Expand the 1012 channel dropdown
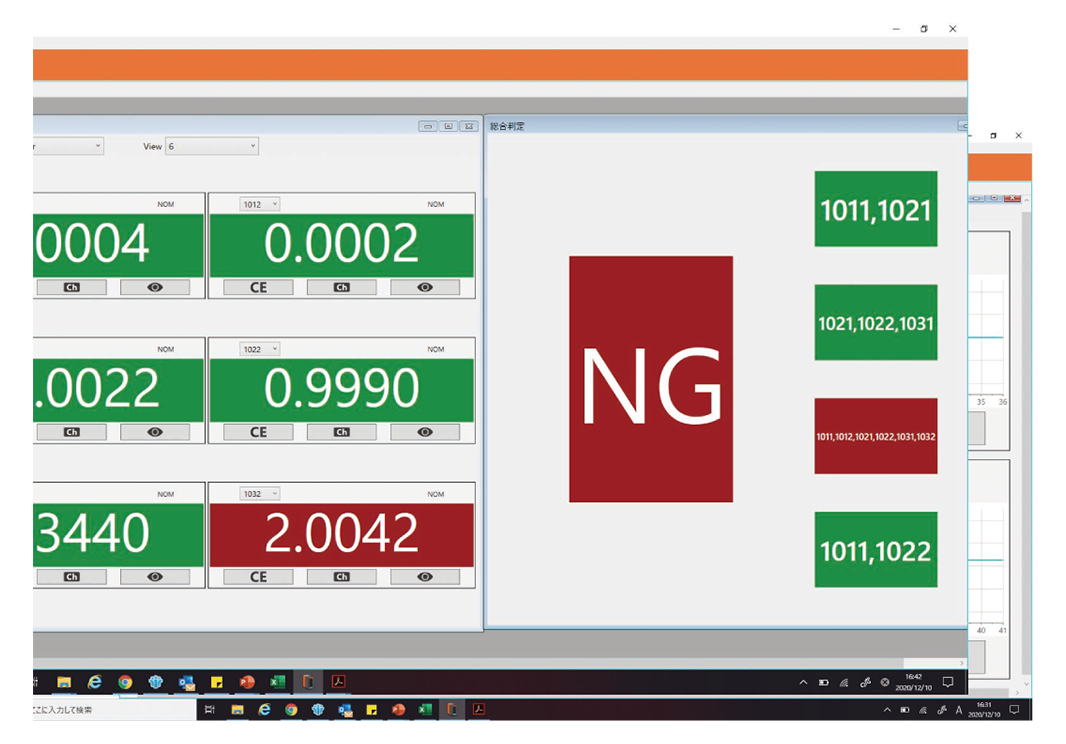Image resolution: width=1066 pixels, height=744 pixels. [260, 205]
